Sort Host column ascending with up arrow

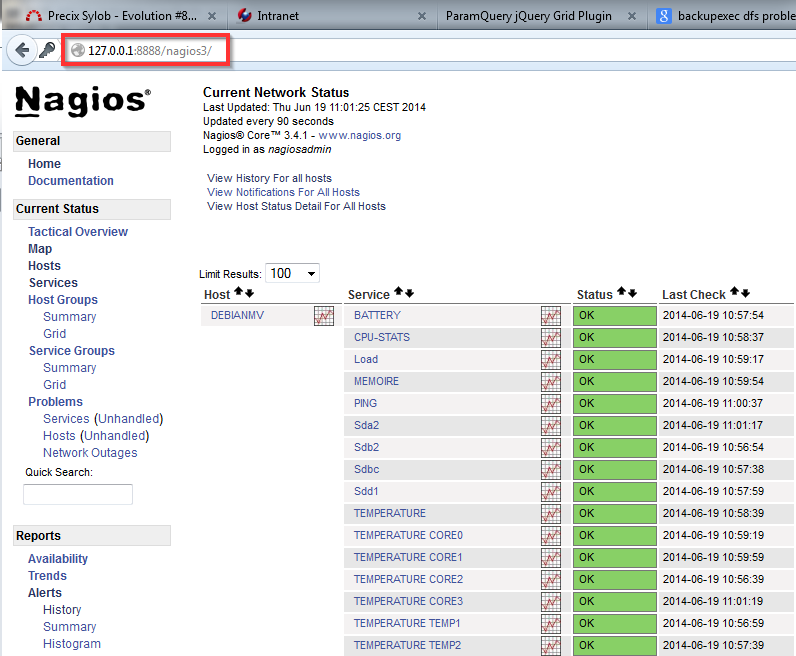pos(238,291)
